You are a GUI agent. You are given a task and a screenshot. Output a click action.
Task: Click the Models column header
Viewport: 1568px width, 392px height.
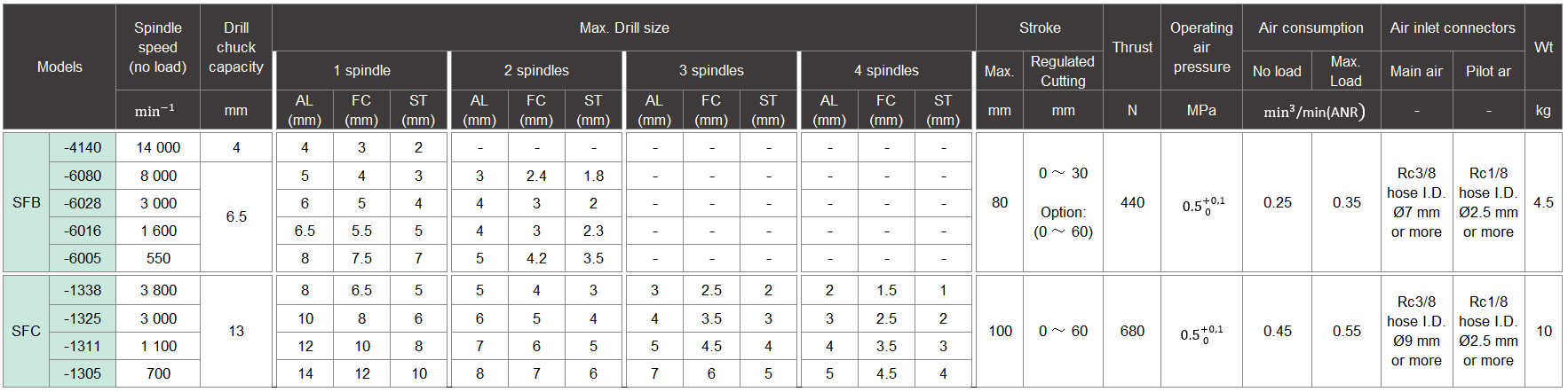coord(59,67)
